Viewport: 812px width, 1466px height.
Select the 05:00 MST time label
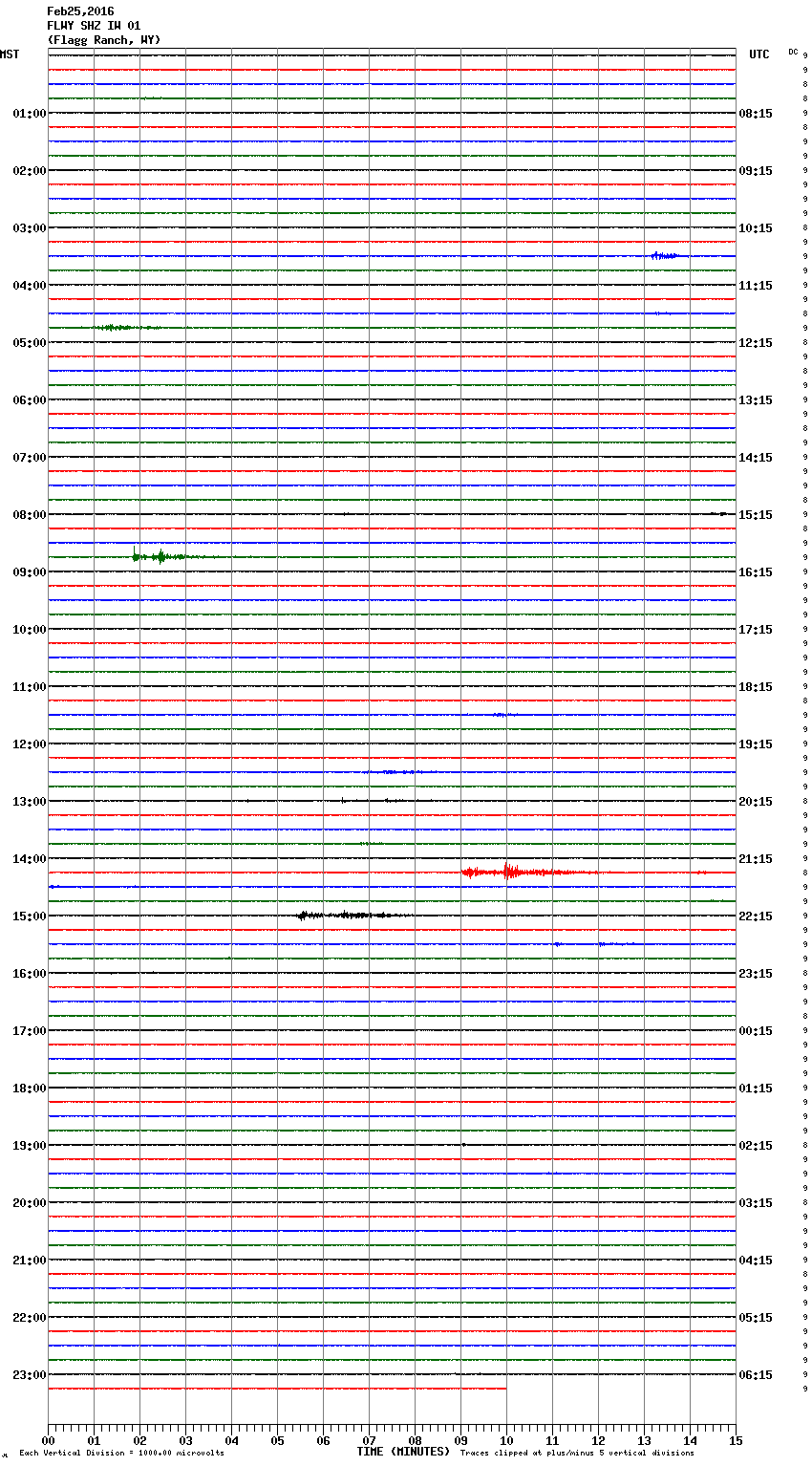(30, 343)
